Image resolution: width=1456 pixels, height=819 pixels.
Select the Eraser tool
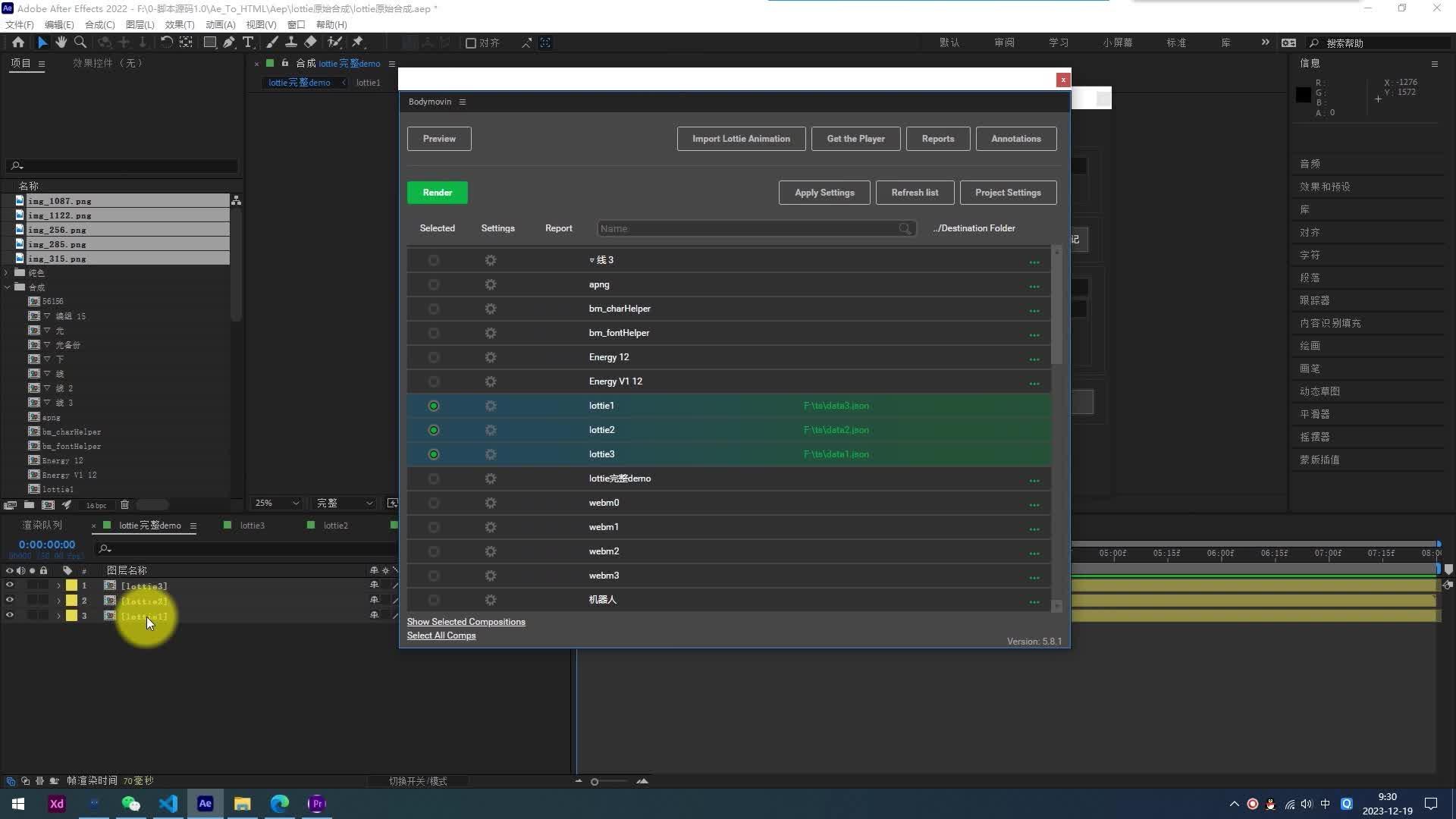pos(310,42)
